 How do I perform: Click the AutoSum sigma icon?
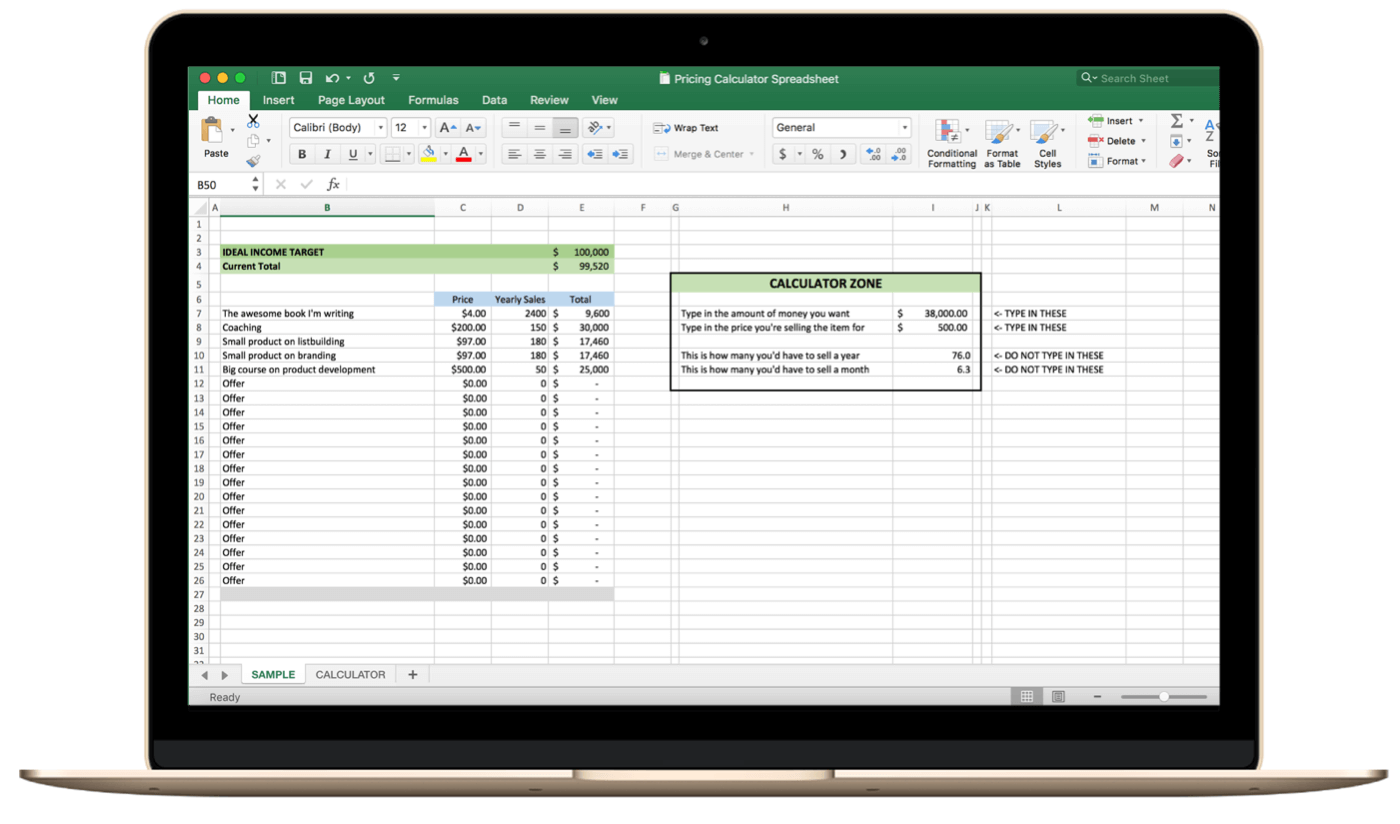[x=1177, y=121]
